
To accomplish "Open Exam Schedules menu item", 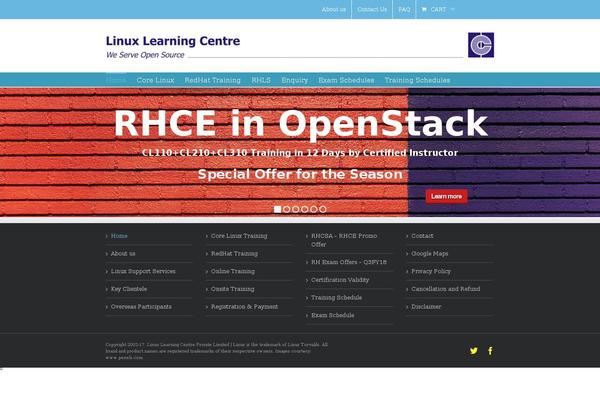I will (346, 80).
